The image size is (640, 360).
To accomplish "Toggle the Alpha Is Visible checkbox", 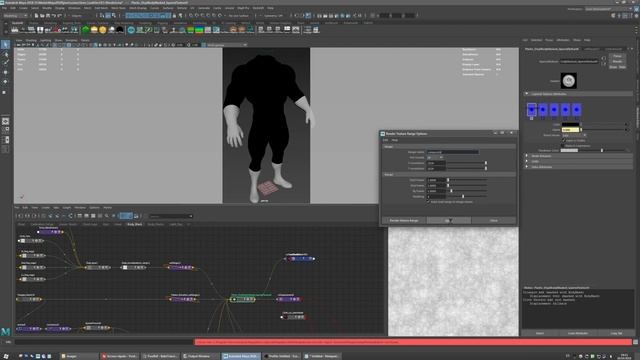I will (x=564, y=140).
